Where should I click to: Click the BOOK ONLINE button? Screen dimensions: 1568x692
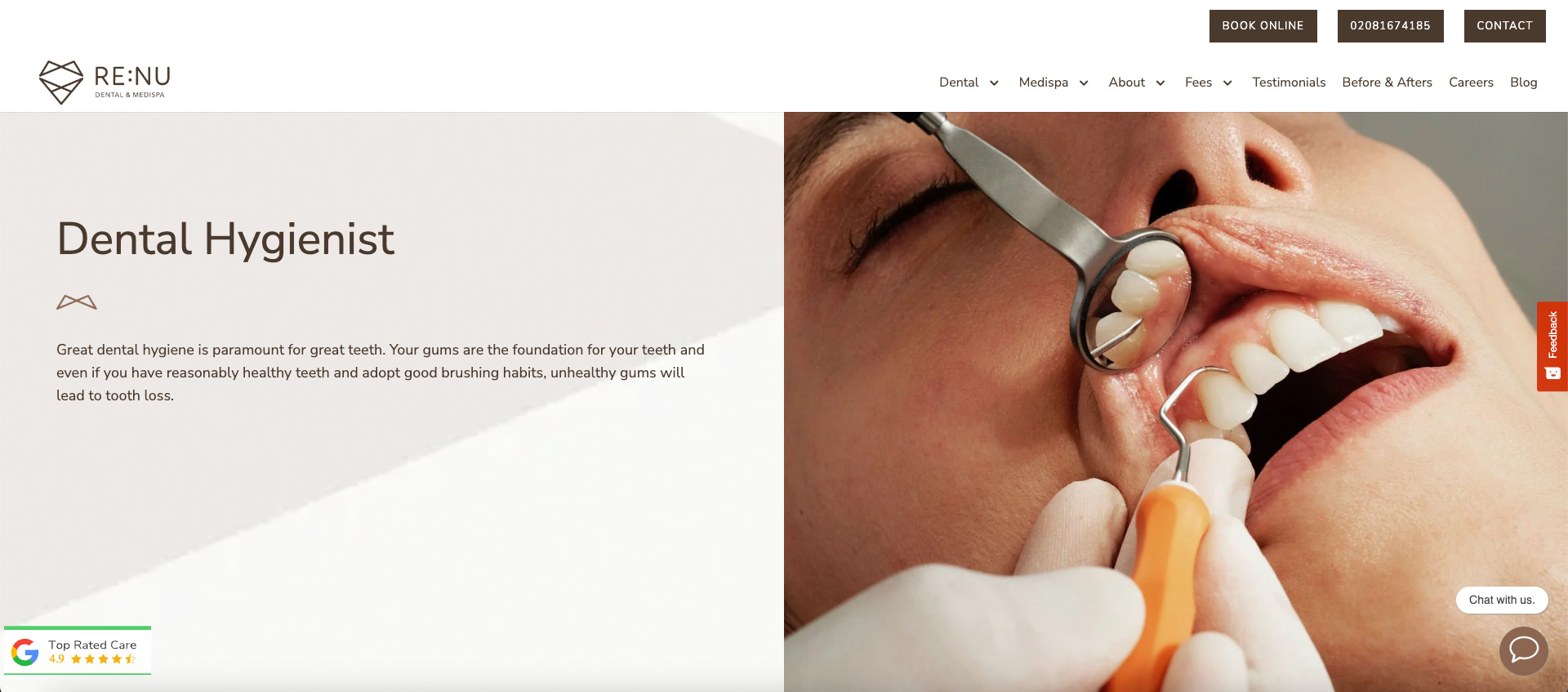(x=1263, y=26)
